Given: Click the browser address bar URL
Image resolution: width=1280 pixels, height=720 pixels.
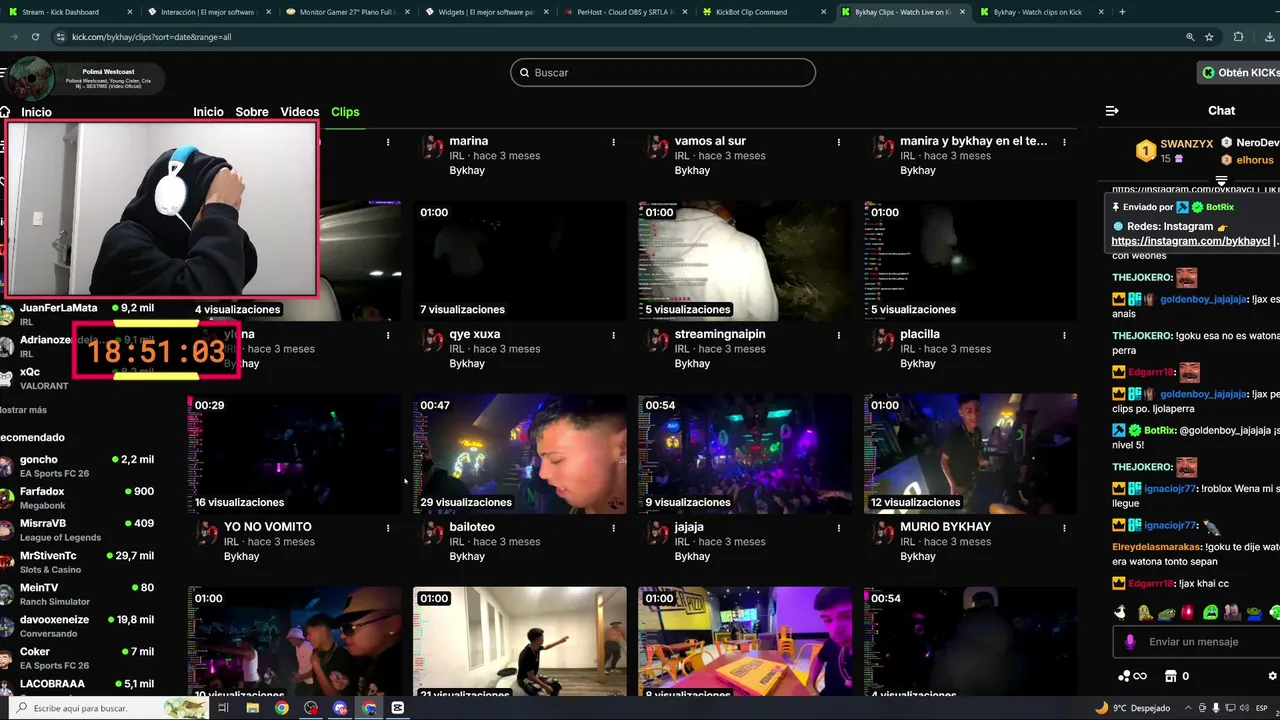Looking at the screenshot, I should click(x=151, y=37).
